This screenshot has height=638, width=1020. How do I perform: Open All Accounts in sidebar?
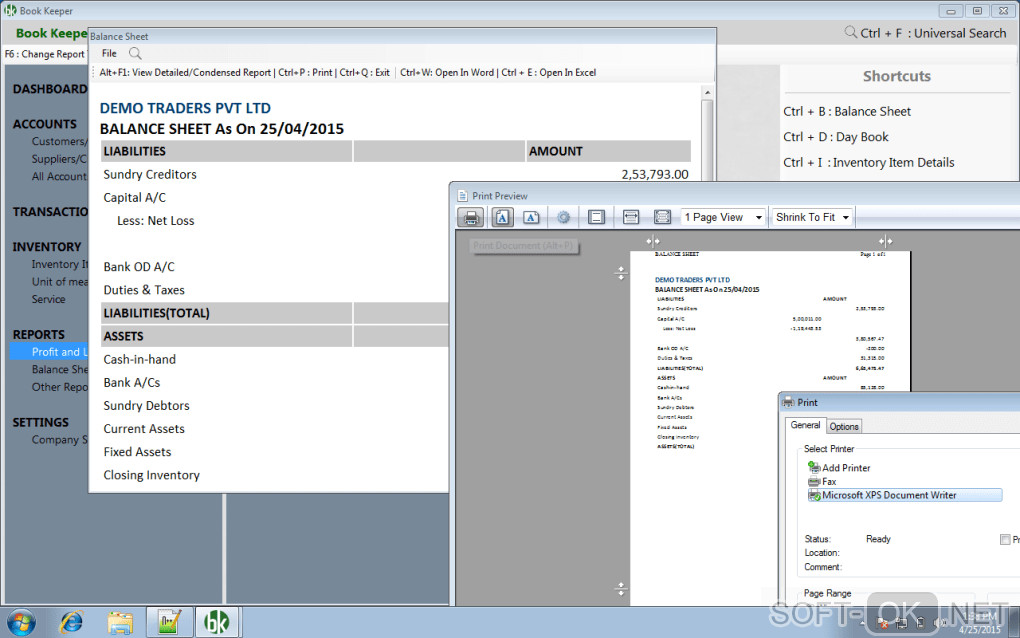click(x=59, y=176)
